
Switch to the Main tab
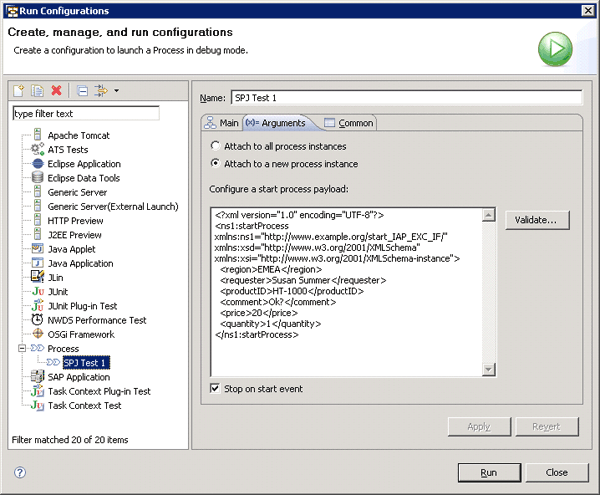point(222,123)
